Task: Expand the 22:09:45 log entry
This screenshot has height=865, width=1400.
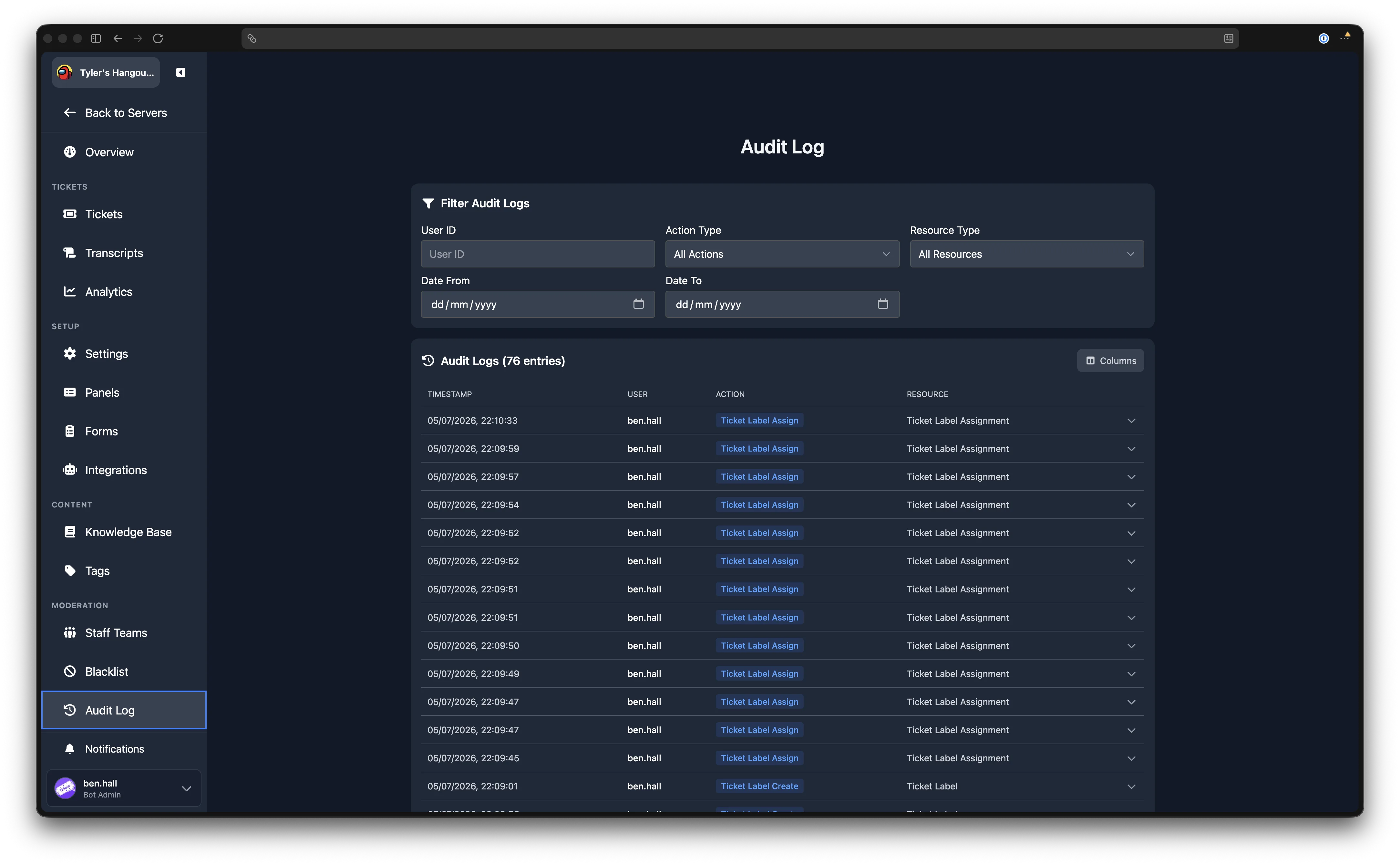Action: click(x=1131, y=758)
